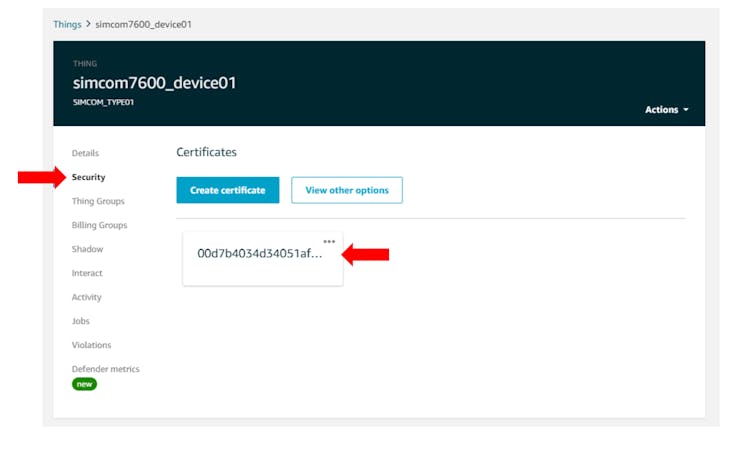Click breadcrumb text simcom7600_device01

pyautogui.click(x=143, y=24)
